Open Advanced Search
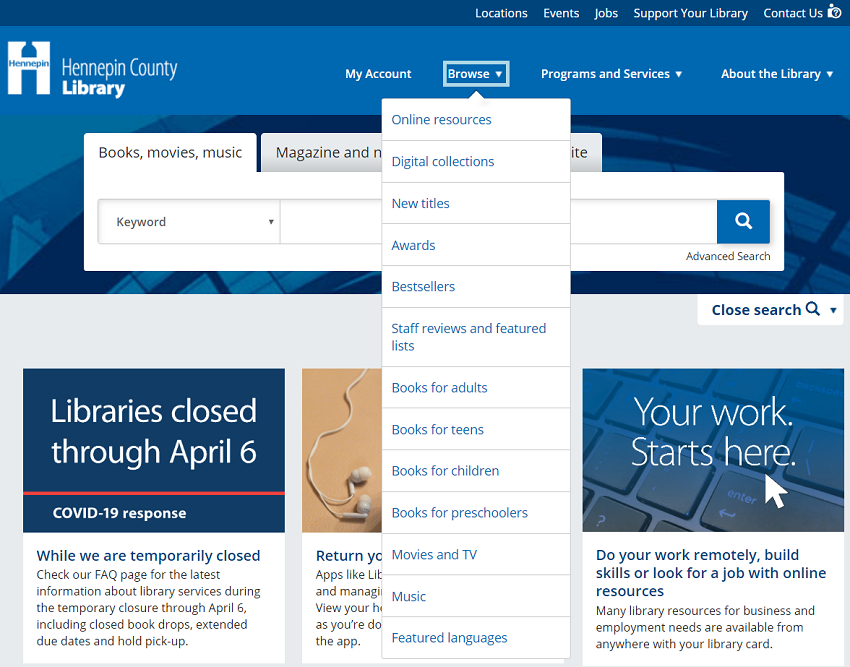 pyautogui.click(x=727, y=256)
